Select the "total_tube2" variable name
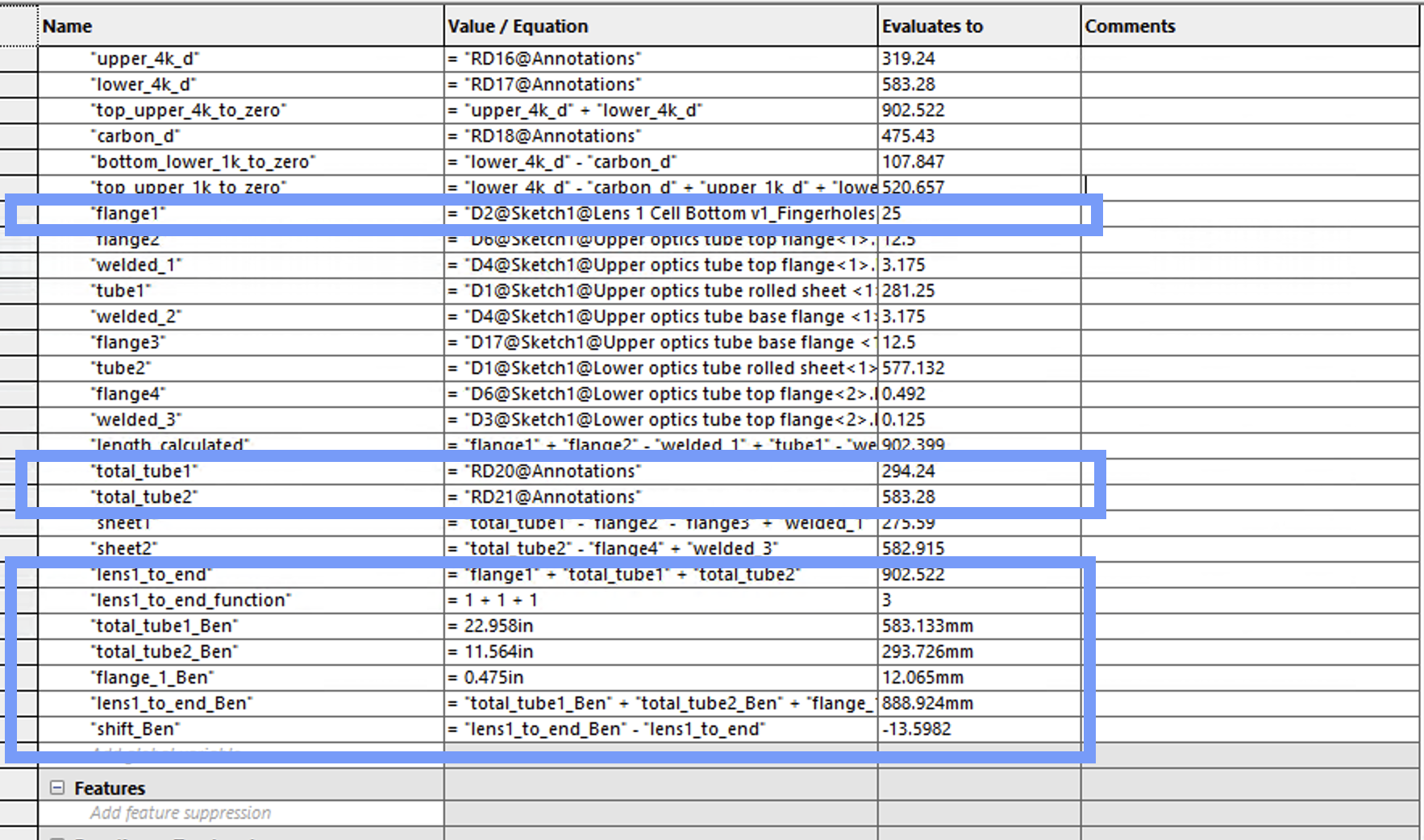 click(144, 497)
